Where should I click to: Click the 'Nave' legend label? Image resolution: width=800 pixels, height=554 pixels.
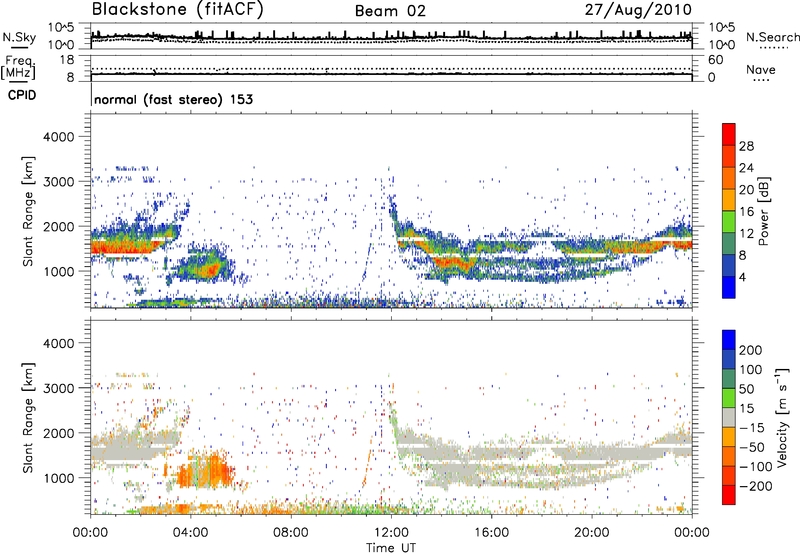tap(761, 70)
